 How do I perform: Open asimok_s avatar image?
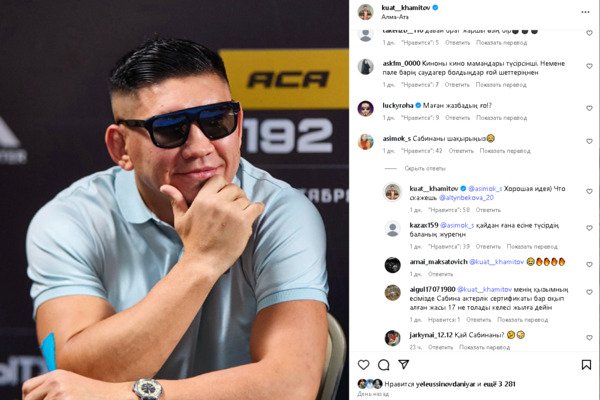365,142
